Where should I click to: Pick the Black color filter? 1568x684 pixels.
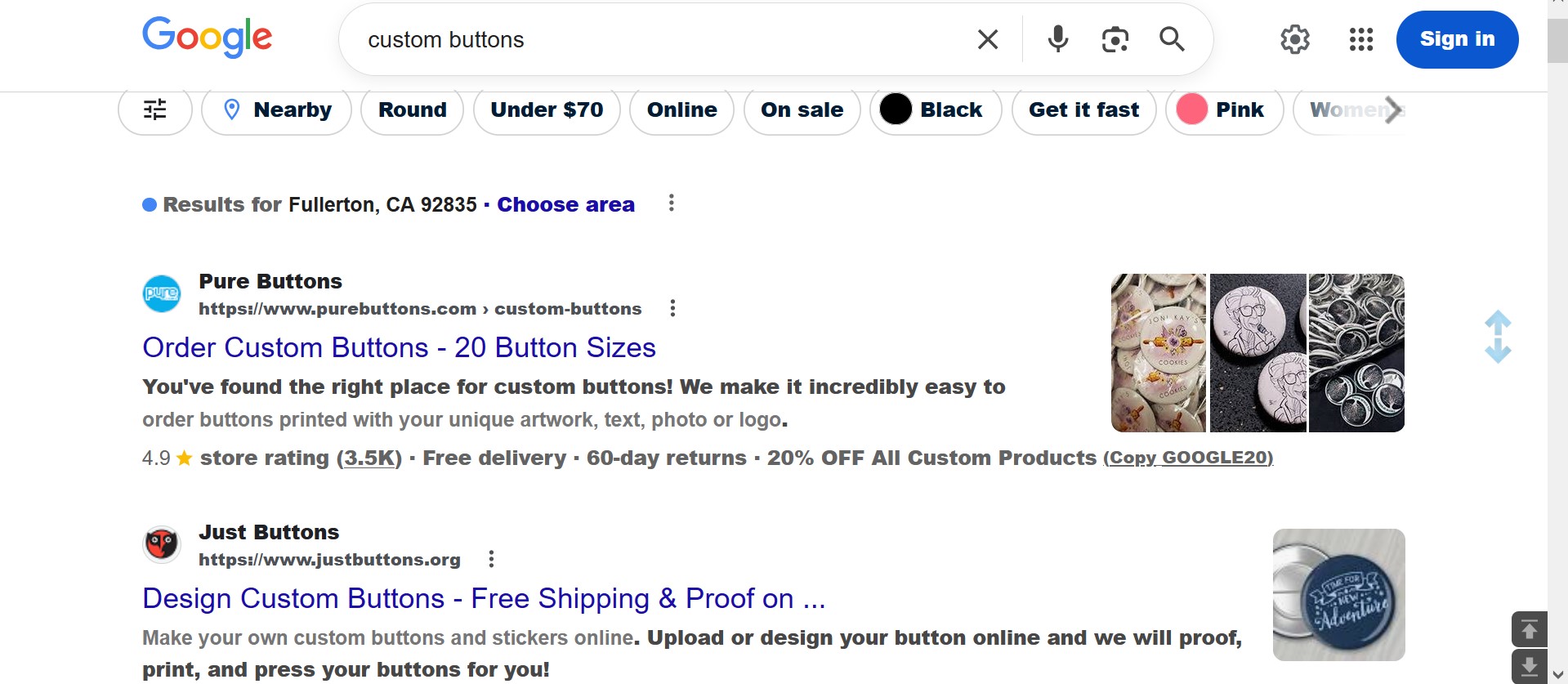[936, 110]
